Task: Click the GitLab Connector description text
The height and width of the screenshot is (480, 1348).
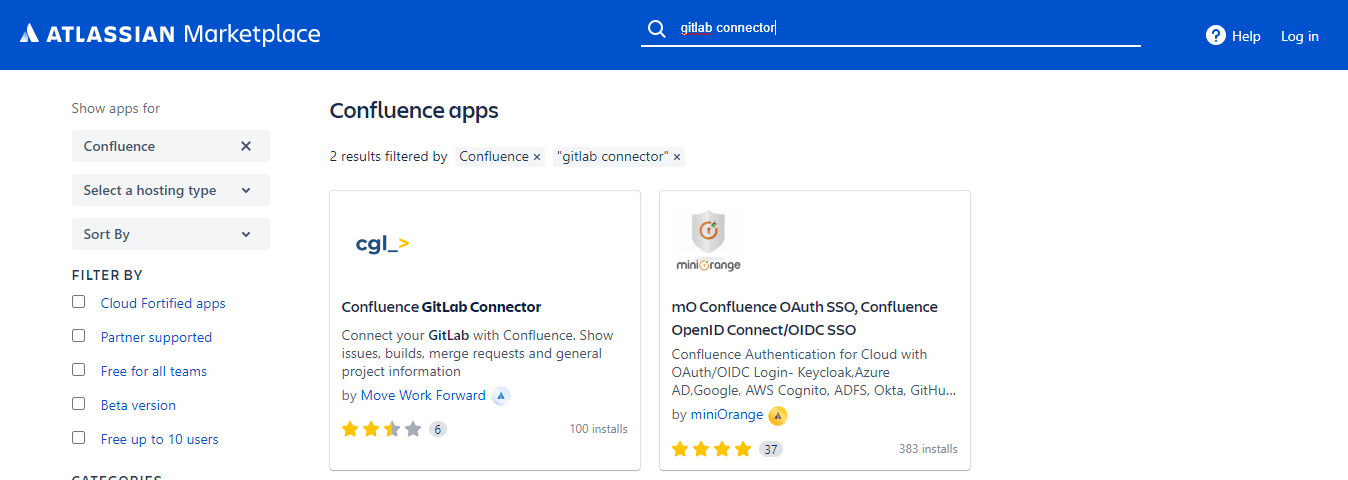Action: (x=478, y=353)
